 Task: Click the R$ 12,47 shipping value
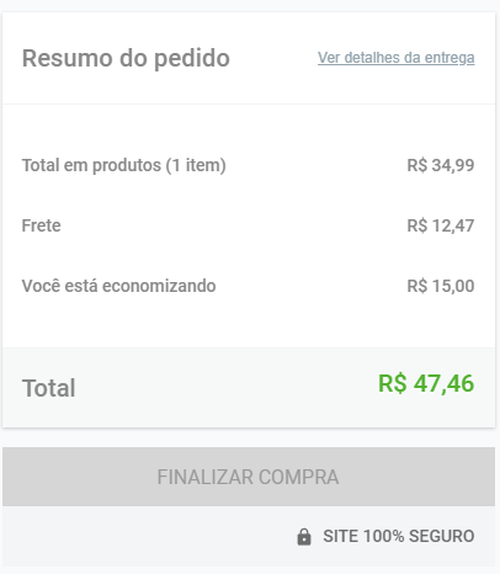click(x=441, y=226)
